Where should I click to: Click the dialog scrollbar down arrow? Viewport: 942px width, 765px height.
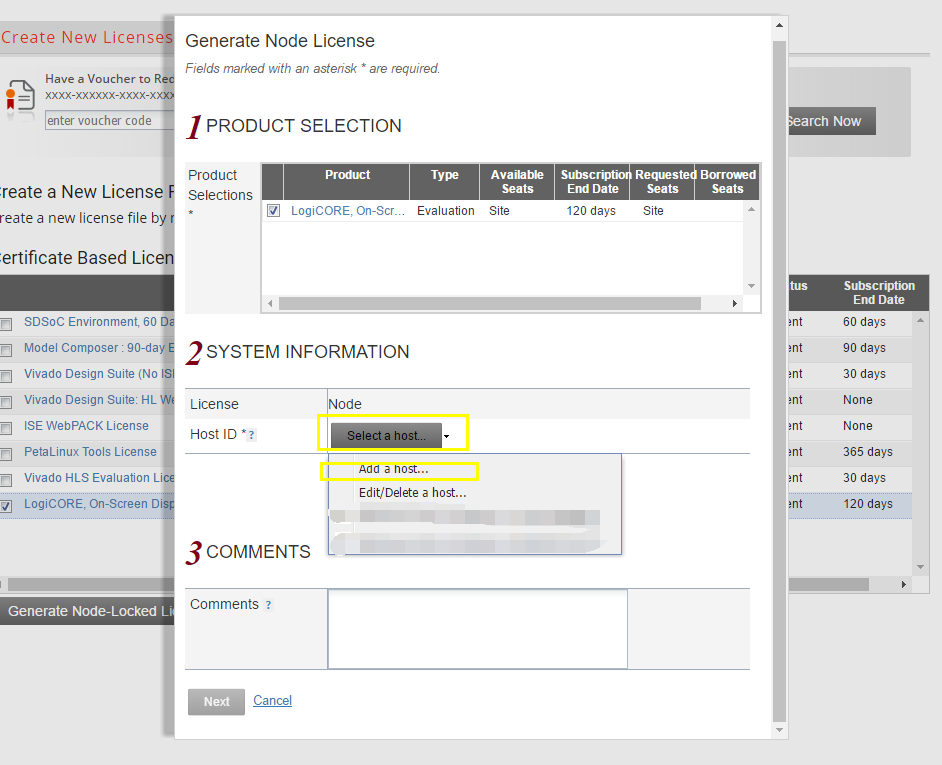click(779, 730)
